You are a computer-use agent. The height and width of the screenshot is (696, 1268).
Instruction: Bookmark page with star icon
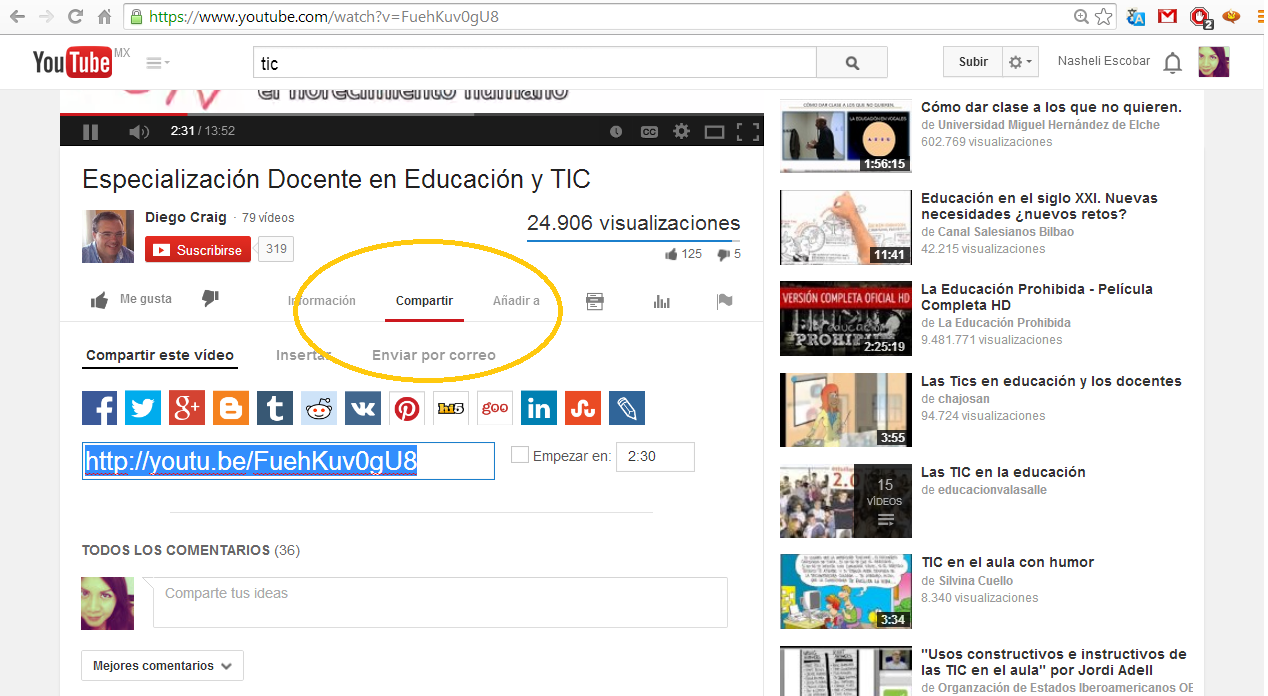click(1103, 17)
